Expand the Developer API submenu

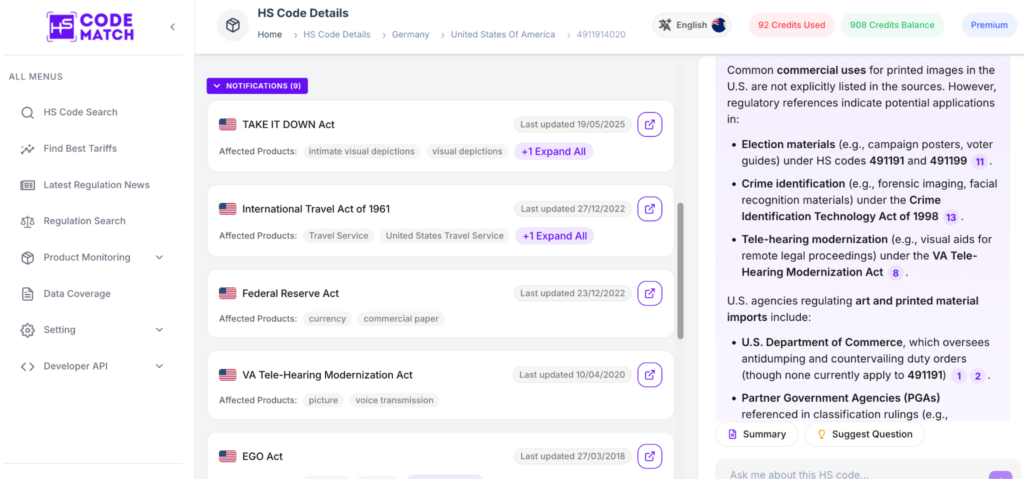pos(159,366)
